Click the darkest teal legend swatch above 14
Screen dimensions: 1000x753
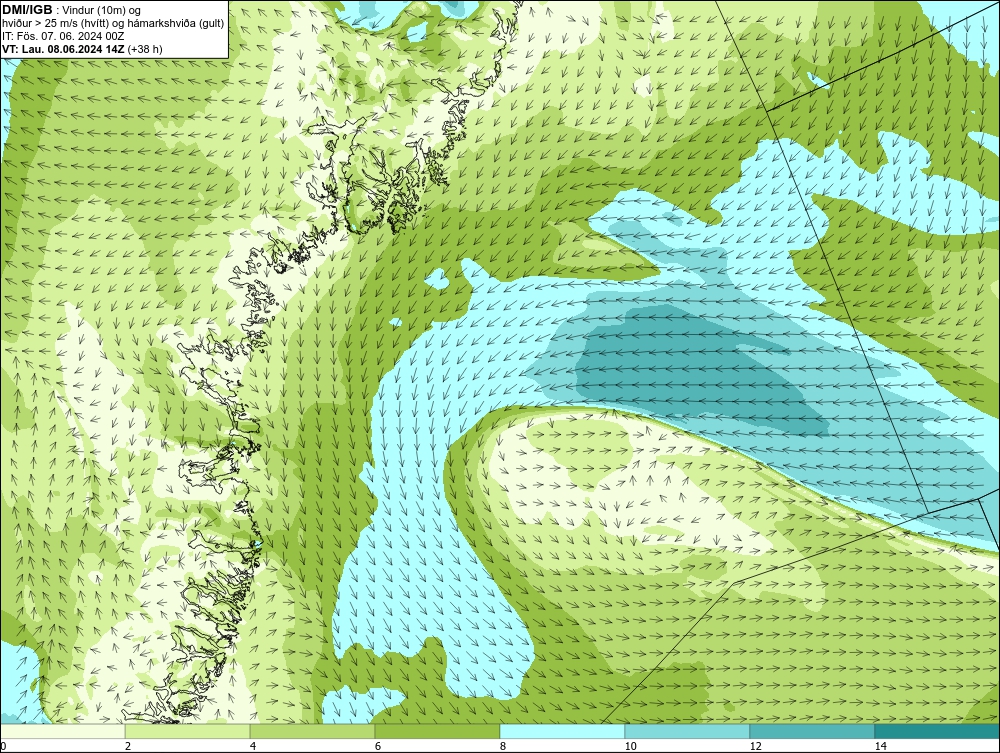tap(938, 731)
